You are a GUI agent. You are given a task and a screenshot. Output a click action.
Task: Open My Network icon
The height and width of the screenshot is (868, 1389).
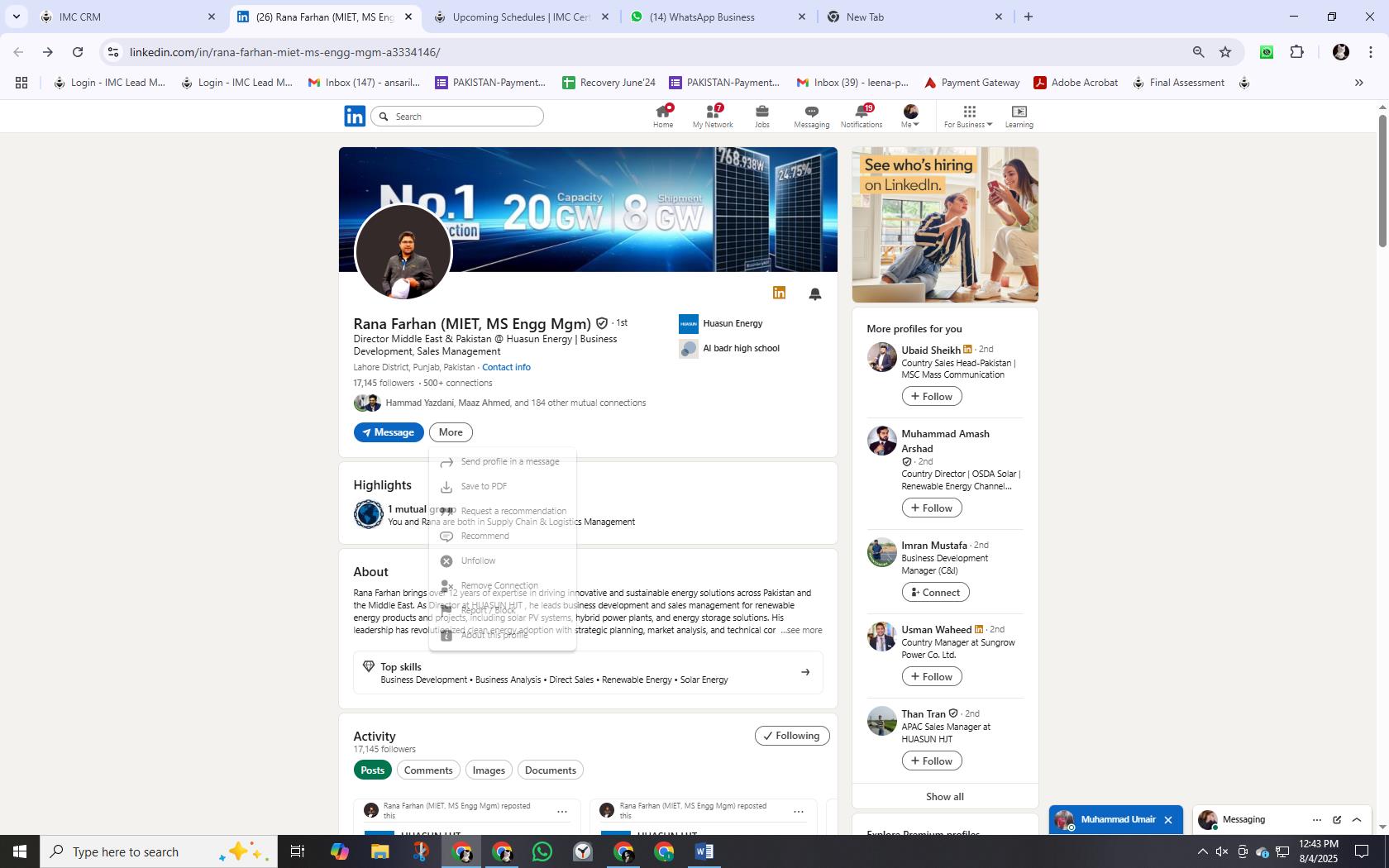tap(713, 116)
